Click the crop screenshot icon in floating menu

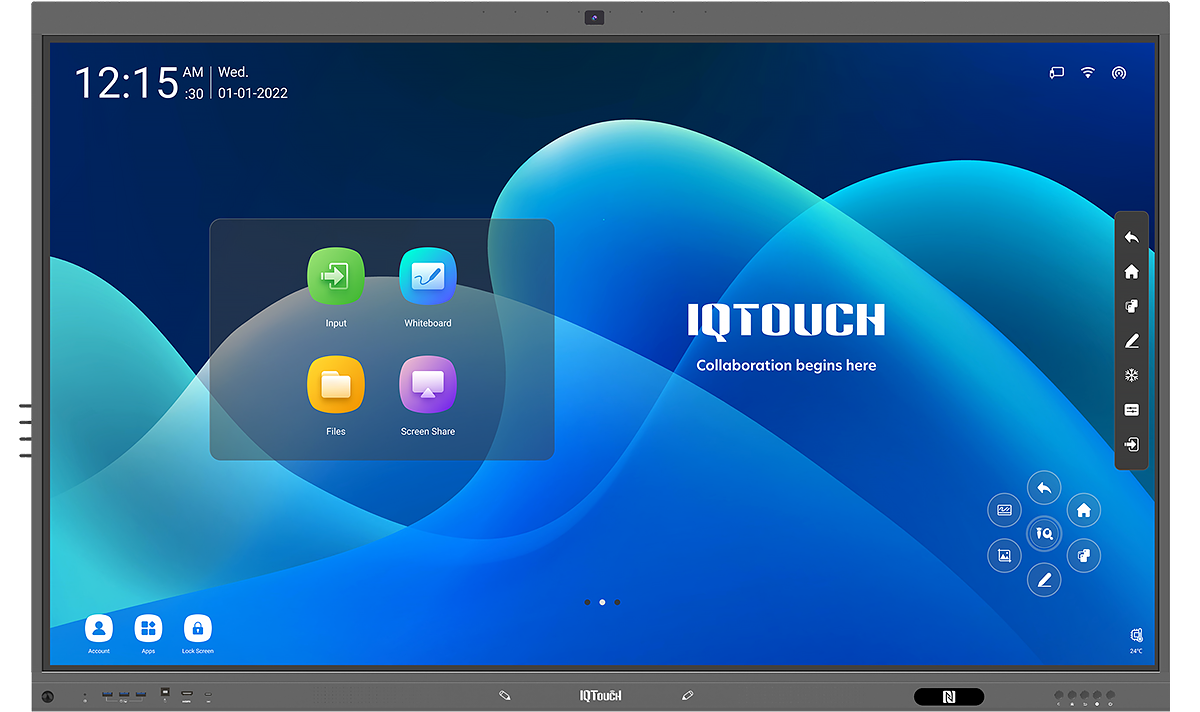[x=1004, y=555]
